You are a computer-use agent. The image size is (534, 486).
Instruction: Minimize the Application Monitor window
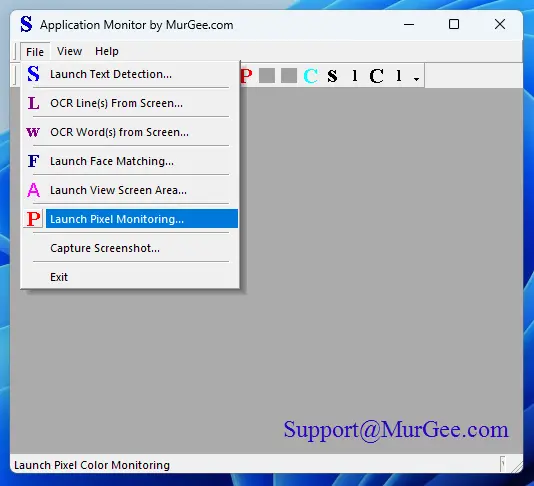409,25
